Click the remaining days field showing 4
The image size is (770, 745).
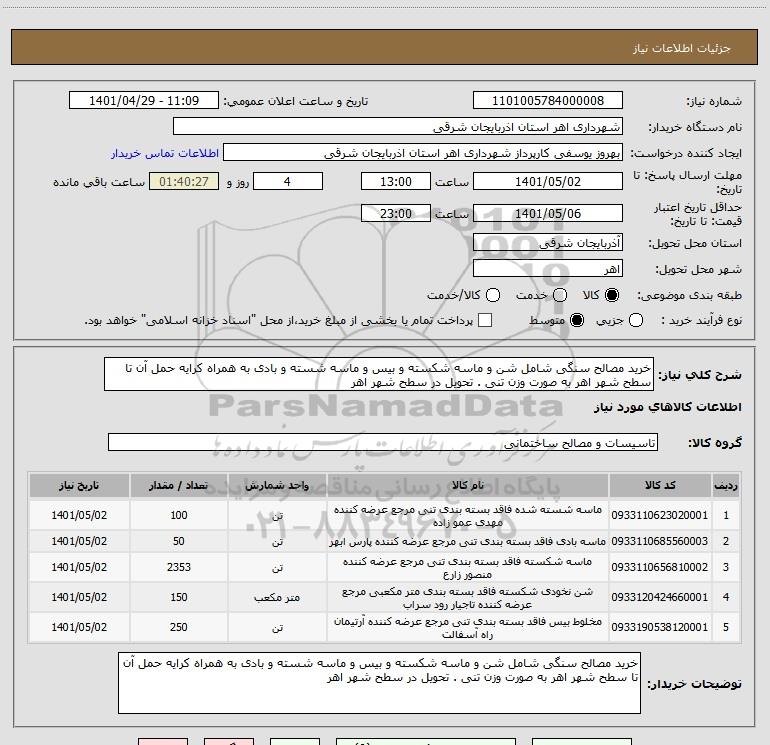coord(288,181)
